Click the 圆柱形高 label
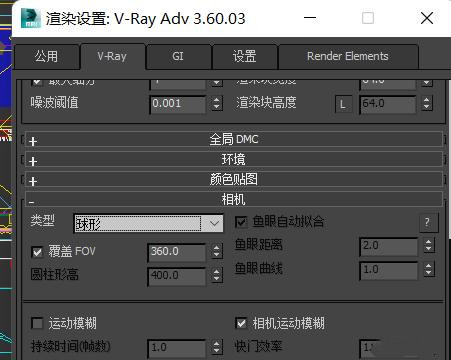The width and height of the screenshot is (451, 360). coord(55,275)
